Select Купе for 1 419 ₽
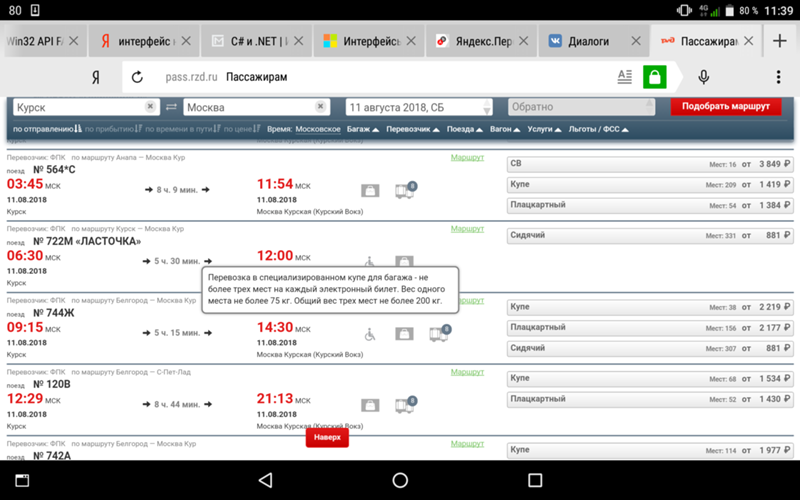 click(x=649, y=184)
